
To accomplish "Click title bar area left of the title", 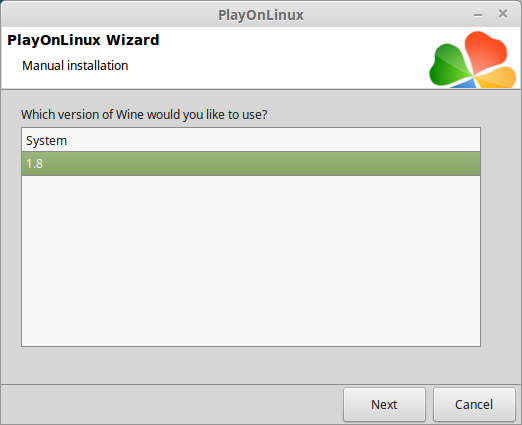I will (x=108, y=15).
